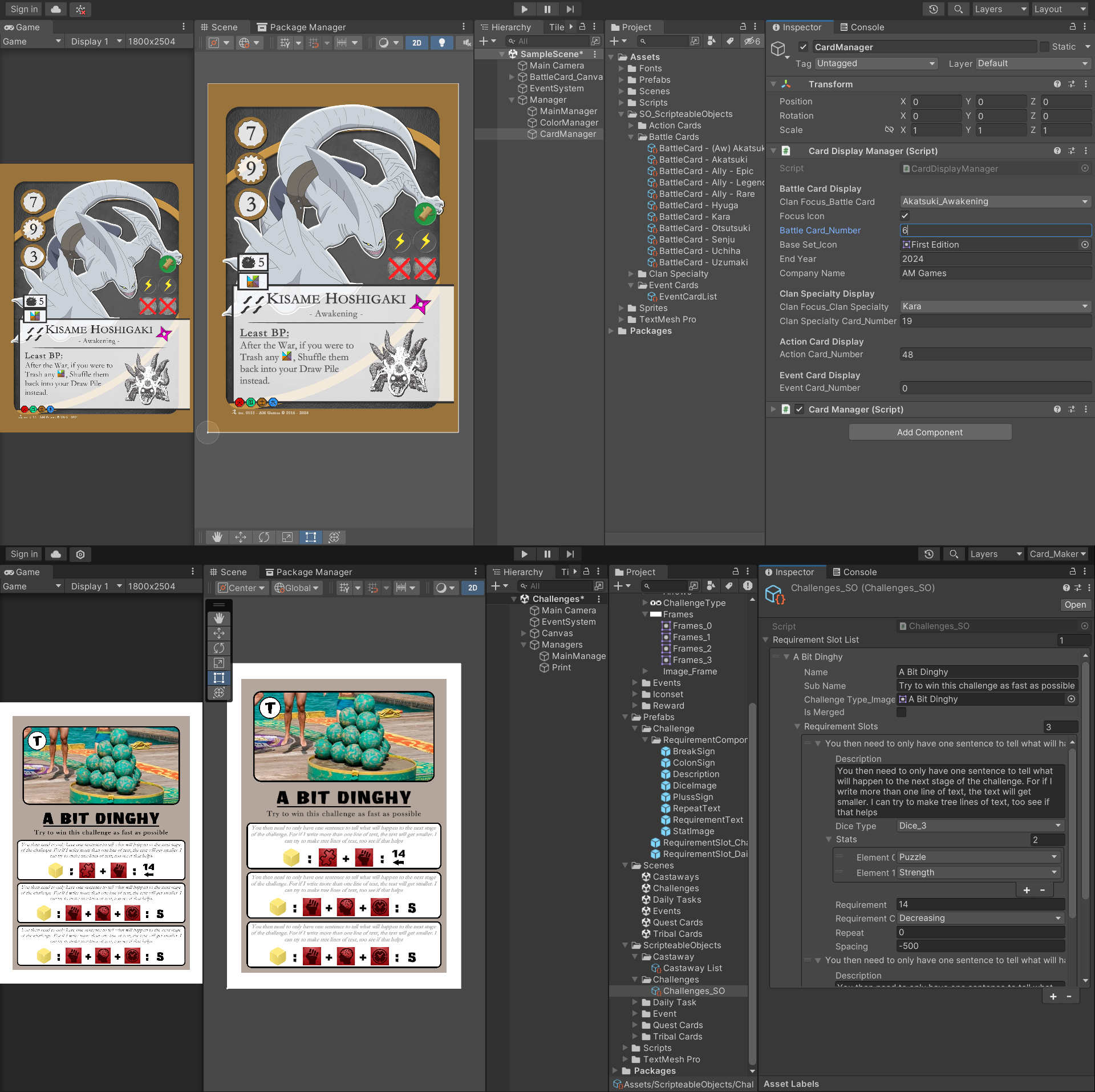Click the plus button under Stats list
This screenshot has height=1092, width=1095.
point(1027,890)
